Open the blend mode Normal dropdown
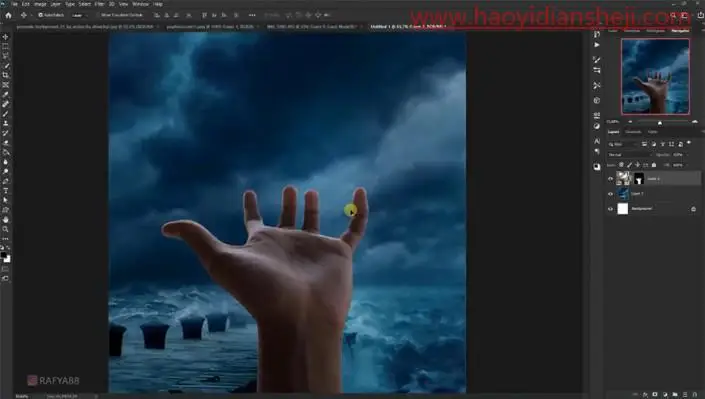The image size is (705, 399). click(x=629, y=155)
